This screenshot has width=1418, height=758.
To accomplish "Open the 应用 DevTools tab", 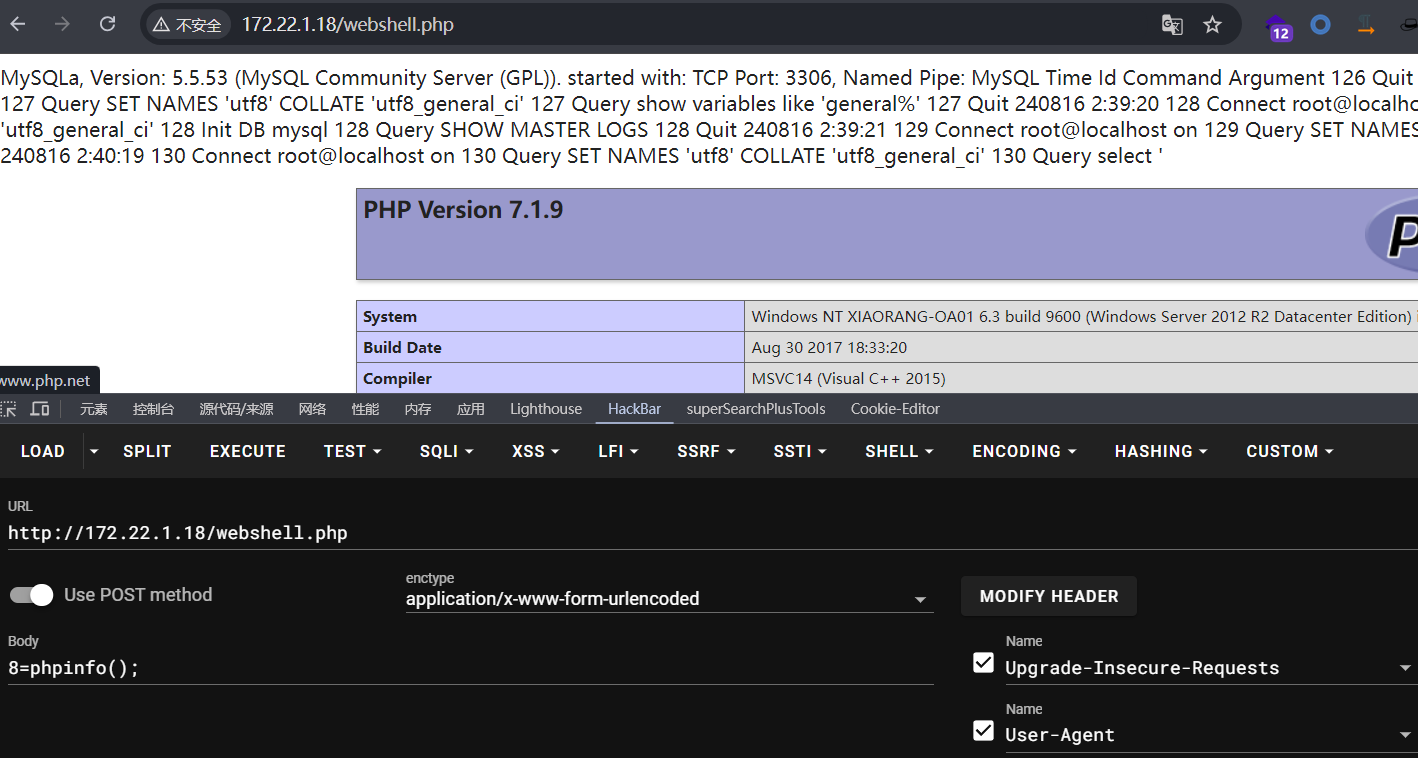I will [x=470, y=409].
